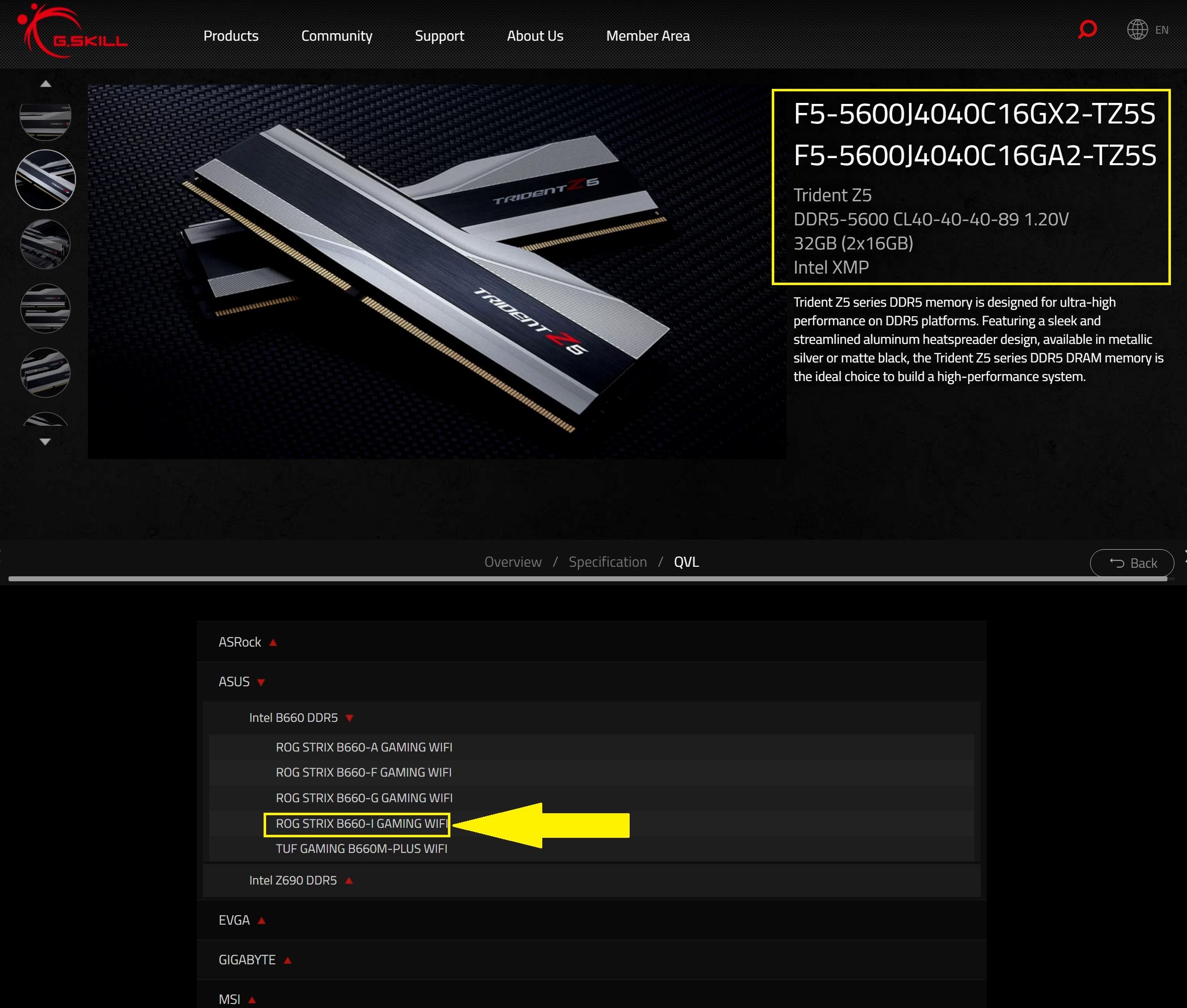Viewport: 1187px width, 1008px height.
Task: Select the fourth product thumbnail
Action: (45, 309)
